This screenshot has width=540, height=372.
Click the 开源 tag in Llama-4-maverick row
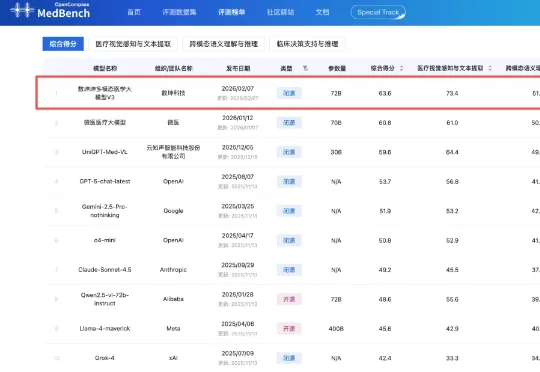coord(289,329)
